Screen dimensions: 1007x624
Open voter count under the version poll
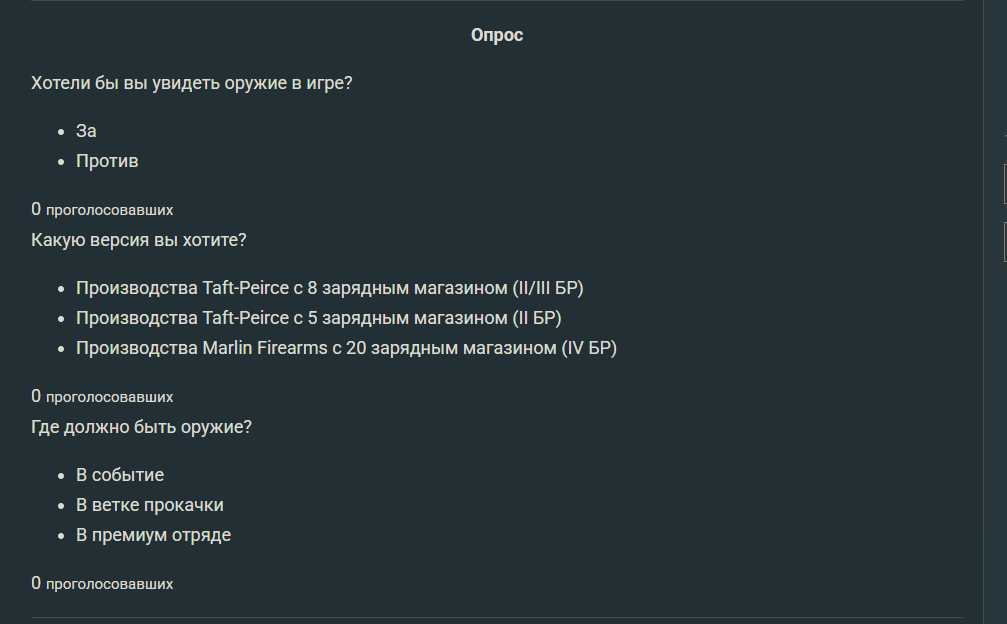click(x=102, y=396)
